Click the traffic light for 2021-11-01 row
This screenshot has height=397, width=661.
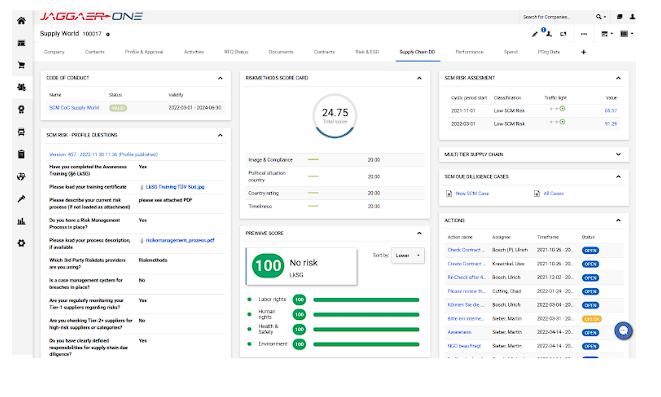click(x=557, y=109)
